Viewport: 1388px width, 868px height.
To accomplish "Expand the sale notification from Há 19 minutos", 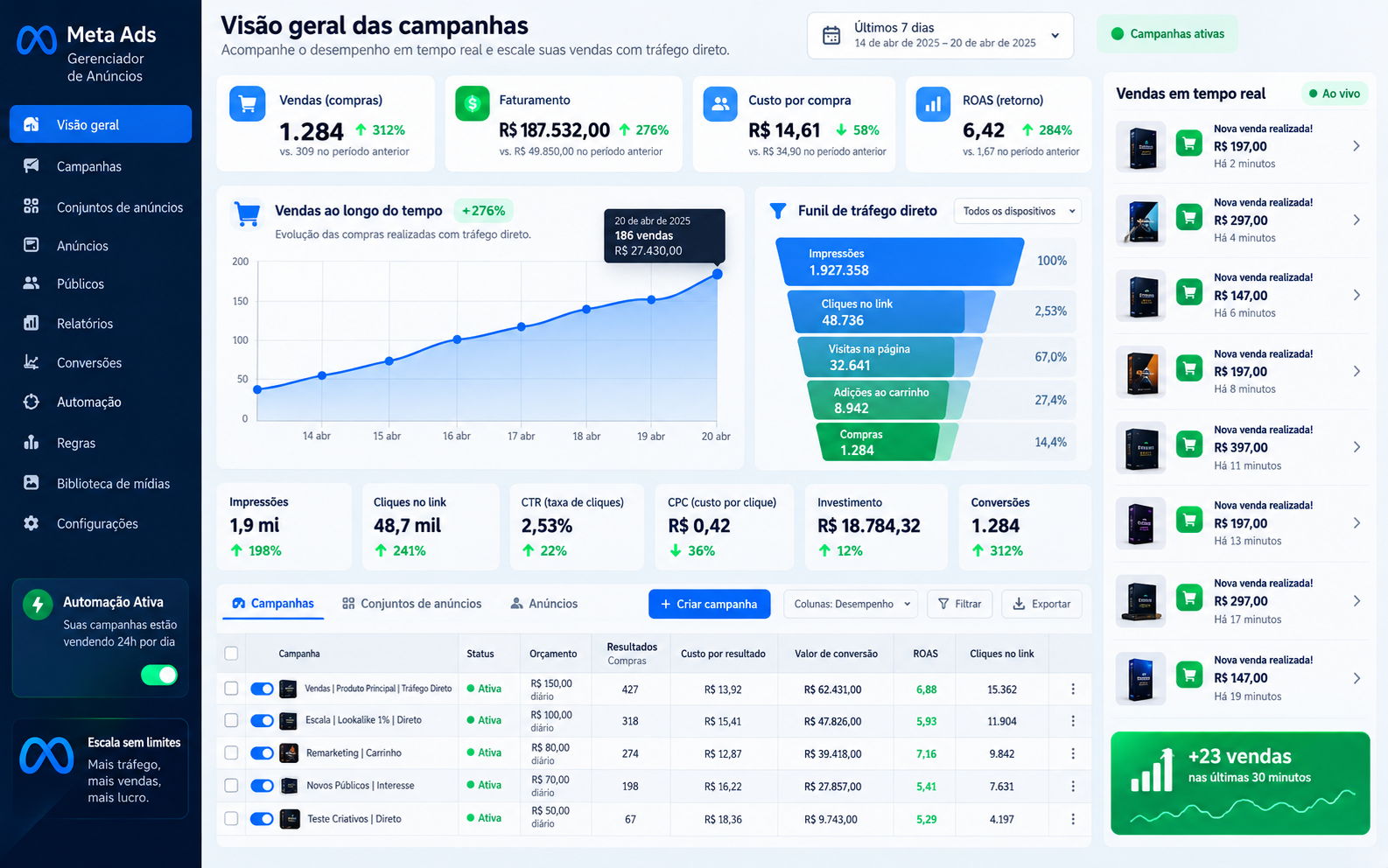I will pos(1356,678).
